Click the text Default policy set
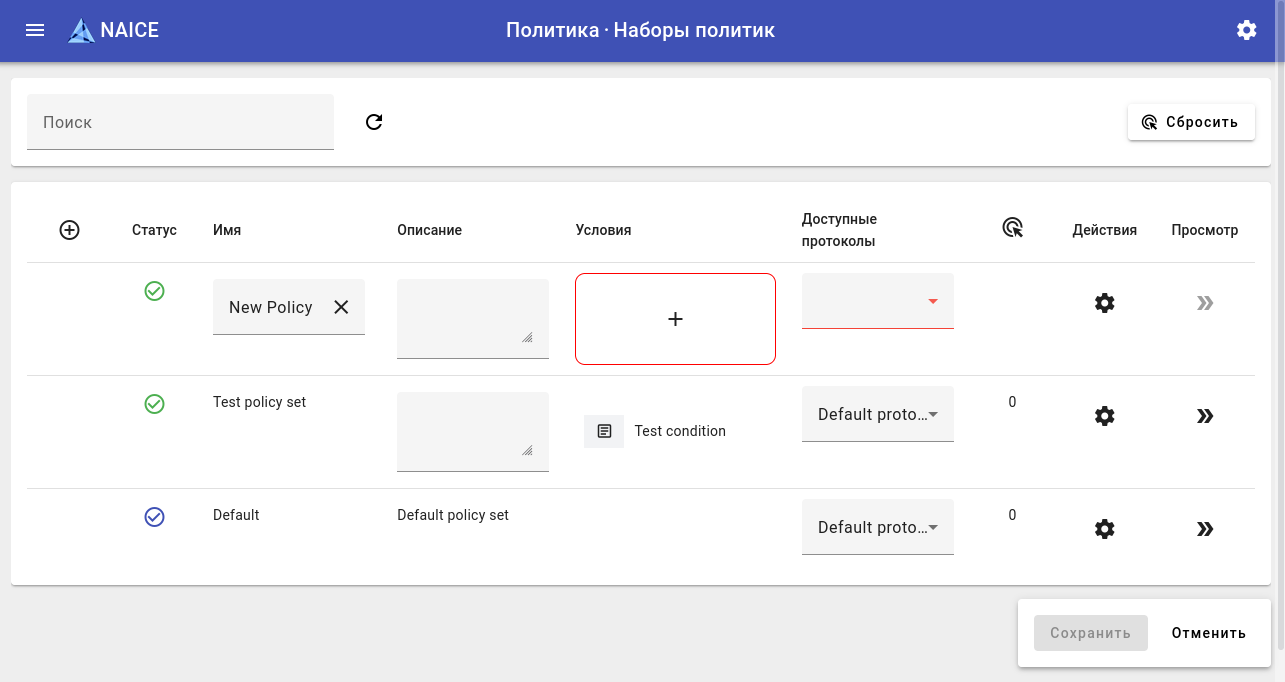1285x682 pixels. point(453,515)
